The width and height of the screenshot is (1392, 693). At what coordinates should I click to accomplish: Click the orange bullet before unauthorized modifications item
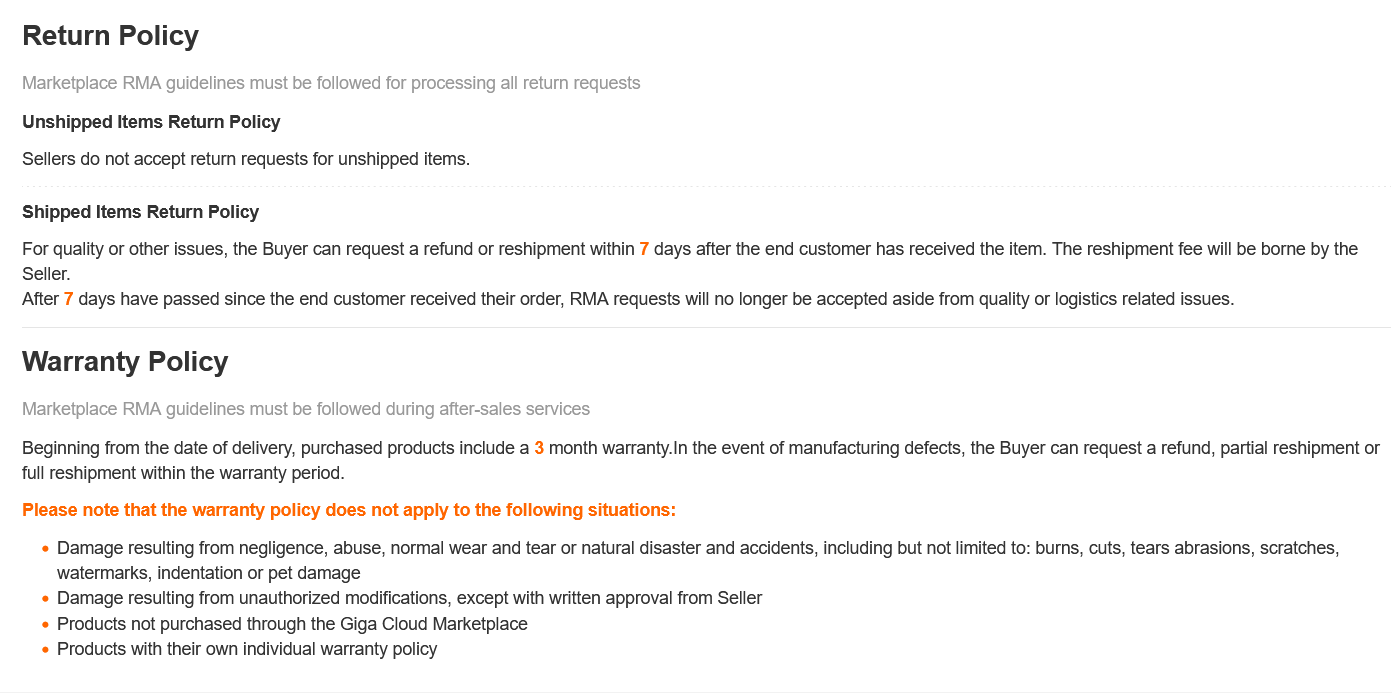coord(45,599)
